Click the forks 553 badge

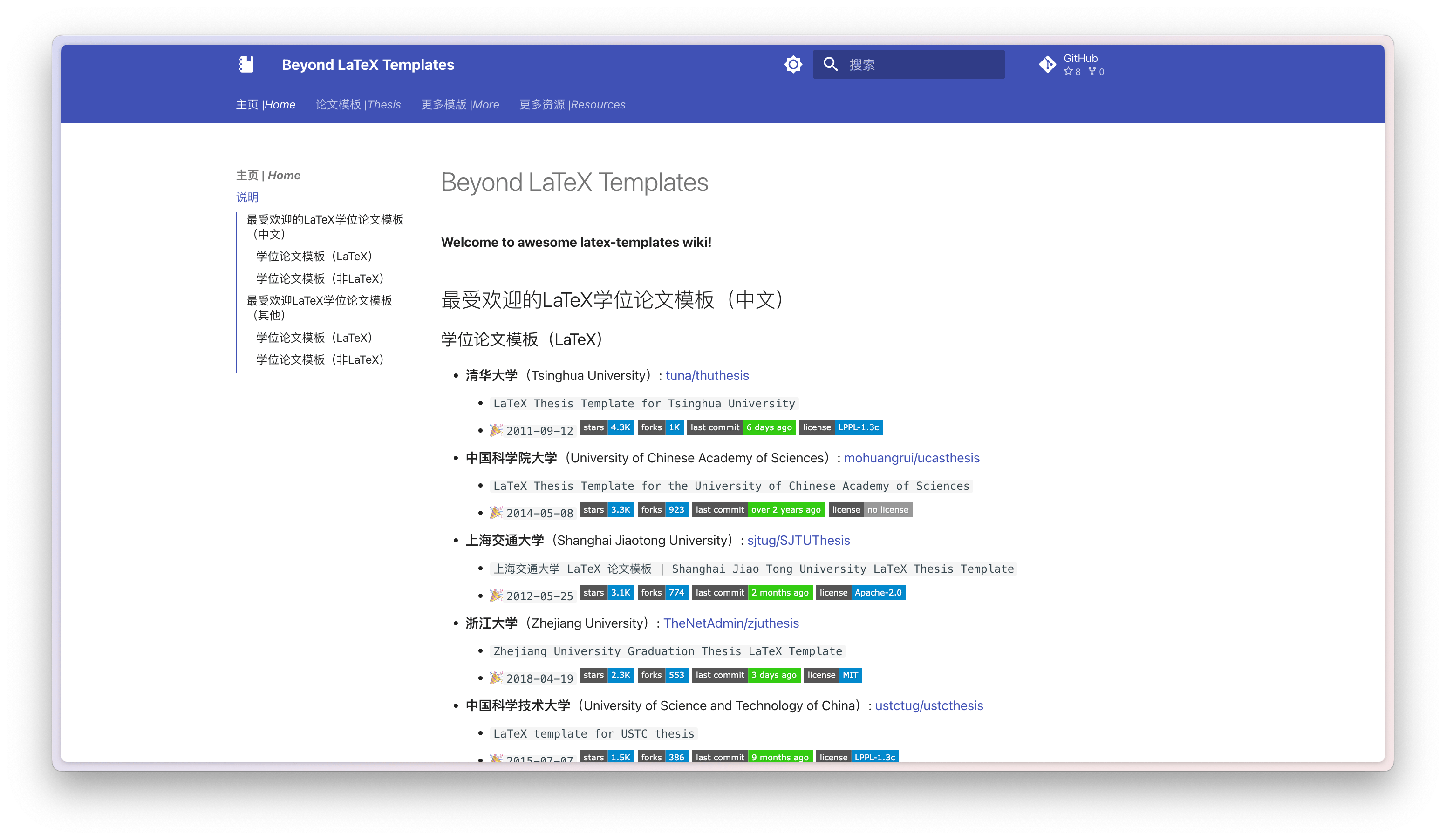tap(662, 675)
